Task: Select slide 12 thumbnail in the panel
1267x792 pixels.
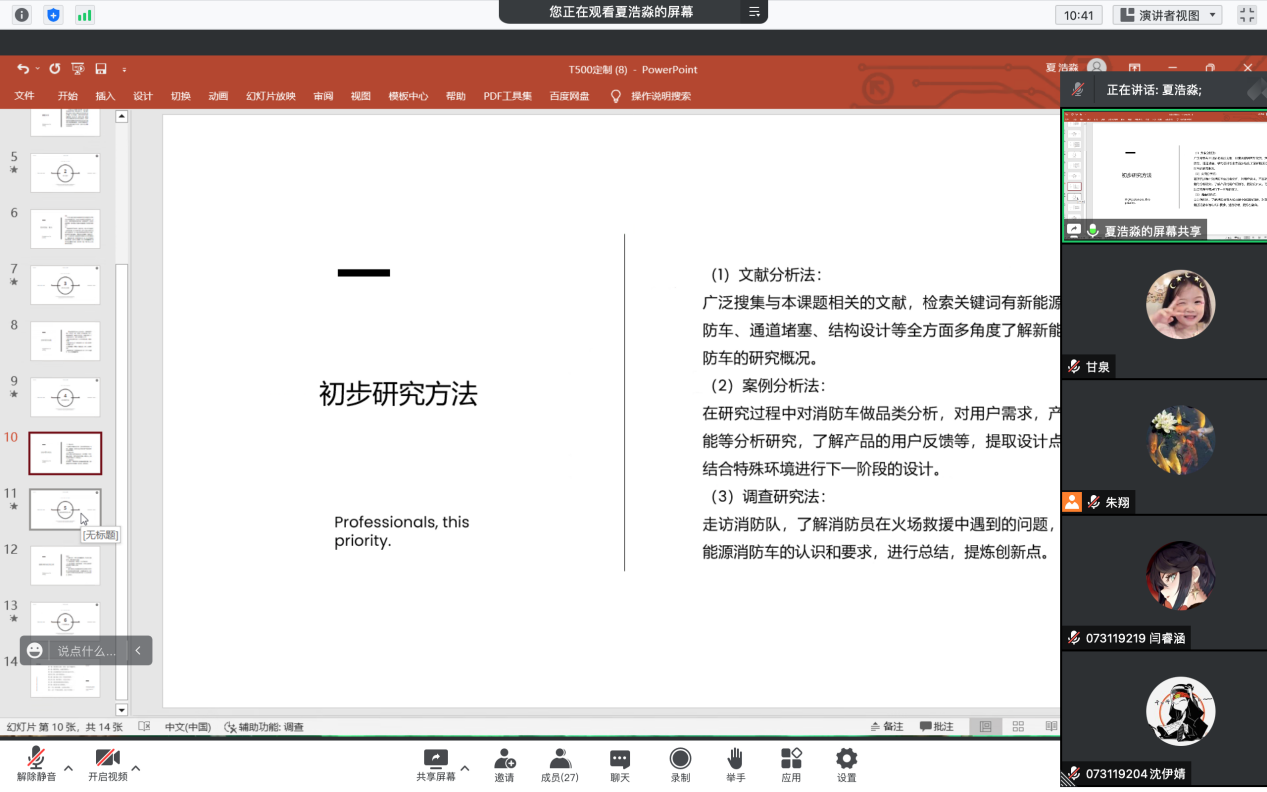Action: (65, 565)
